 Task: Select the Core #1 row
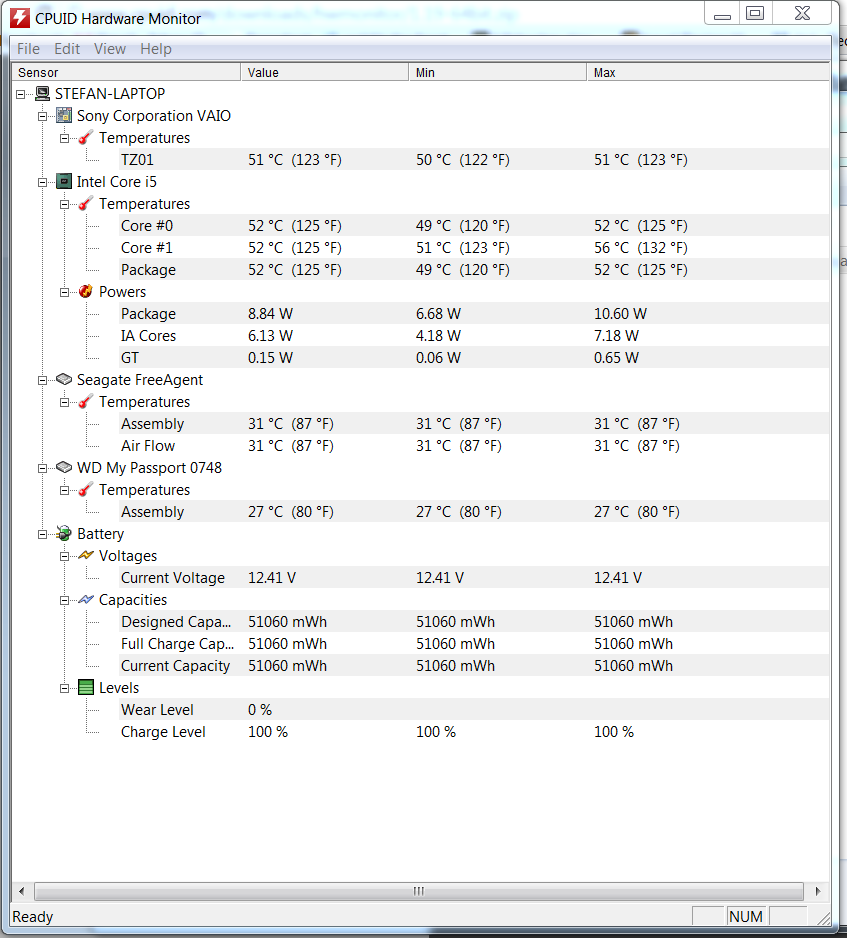474,248
